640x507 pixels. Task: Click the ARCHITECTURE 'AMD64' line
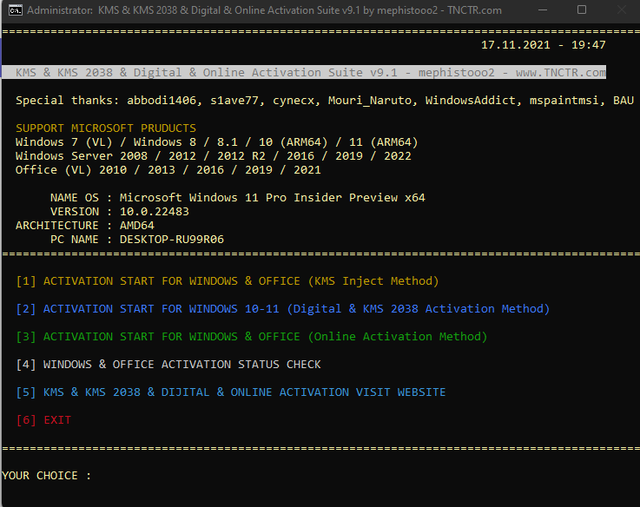(85, 225)
